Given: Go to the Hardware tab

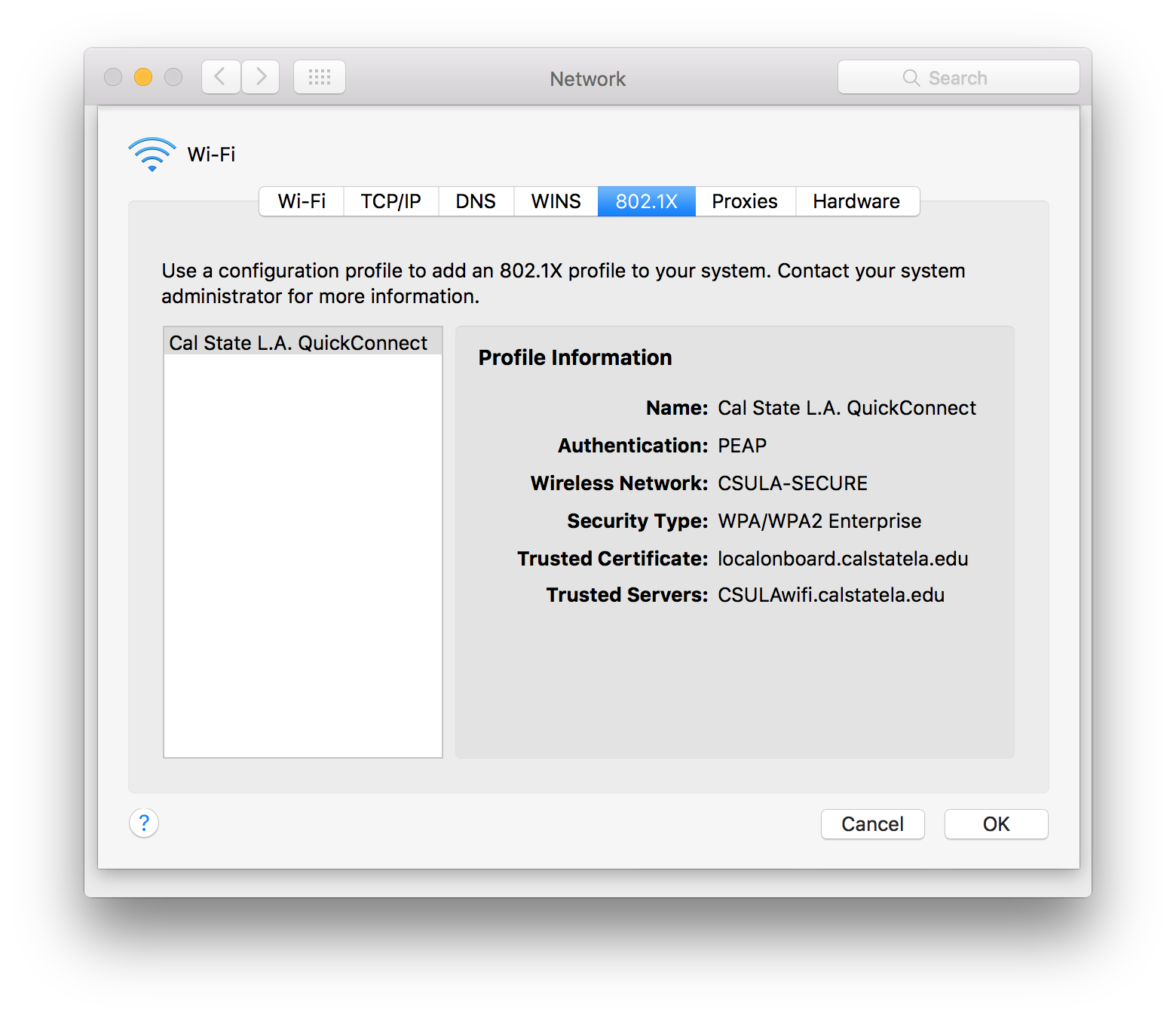Looking at the screenshot, I should pyautogui.click(x=856, y=201).
